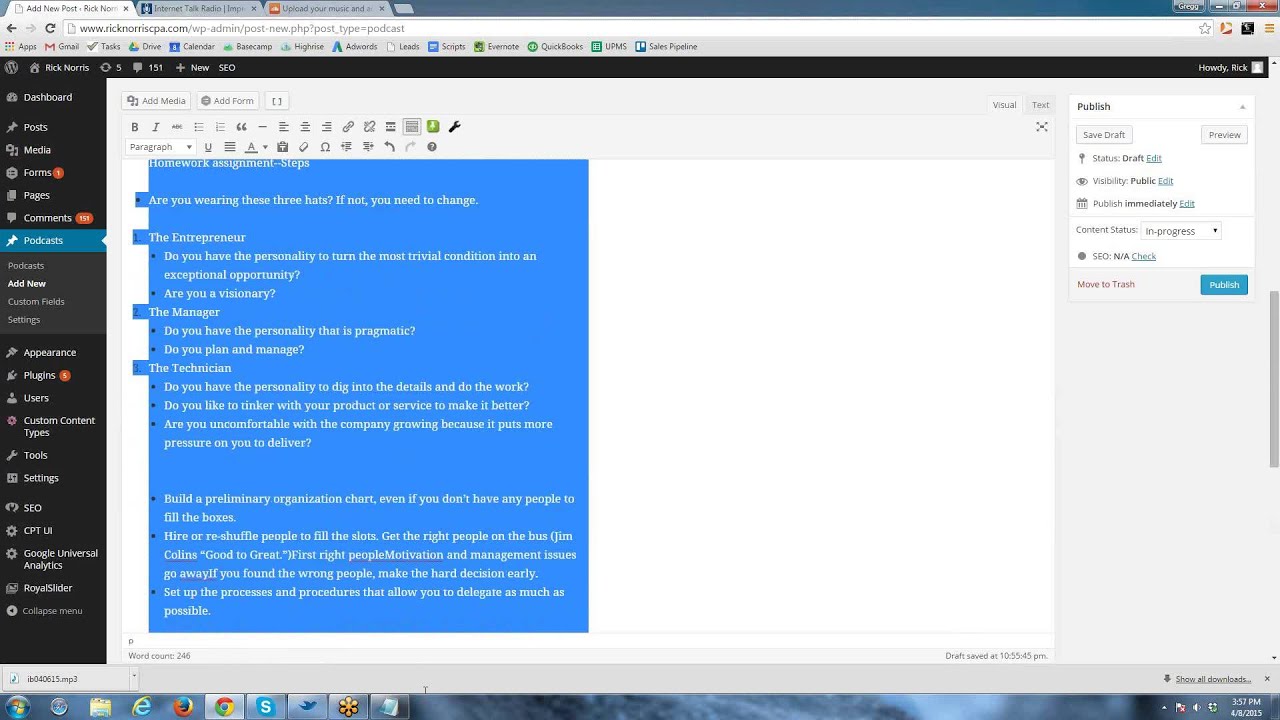This screenshot has width=1280, height=720.
Task: Remove link from selected text
Action: [x=369, y=127]
